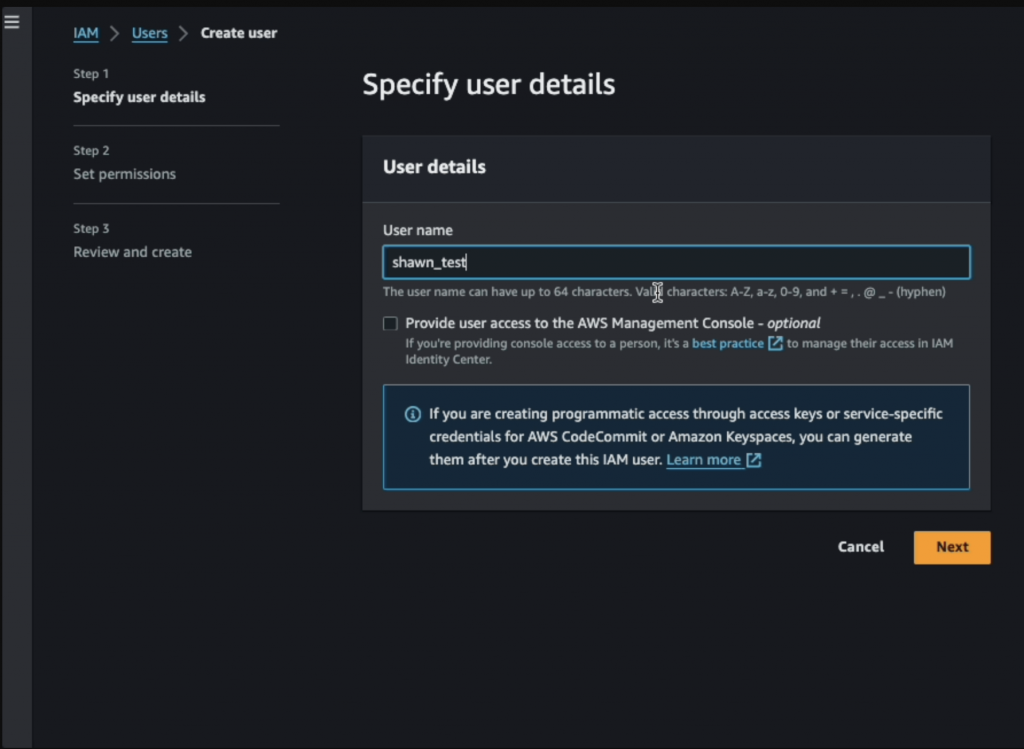Click the User details panel header
Image resolution: width=1024 pixels, height=749 pixels.
(434, 167)
